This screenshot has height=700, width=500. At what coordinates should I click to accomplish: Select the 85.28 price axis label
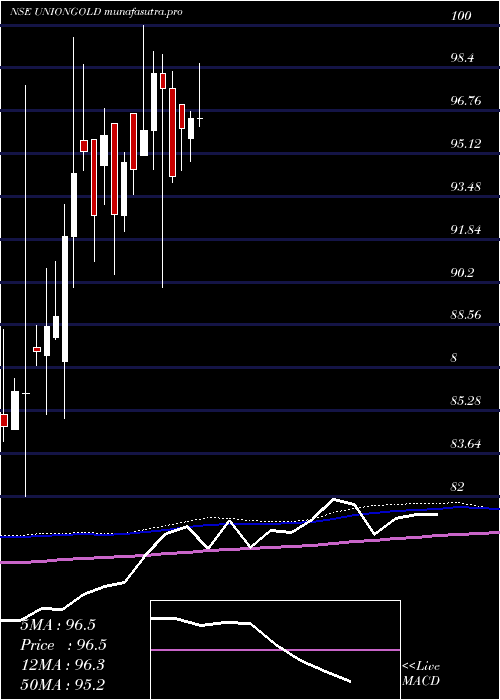click(466, 401)
